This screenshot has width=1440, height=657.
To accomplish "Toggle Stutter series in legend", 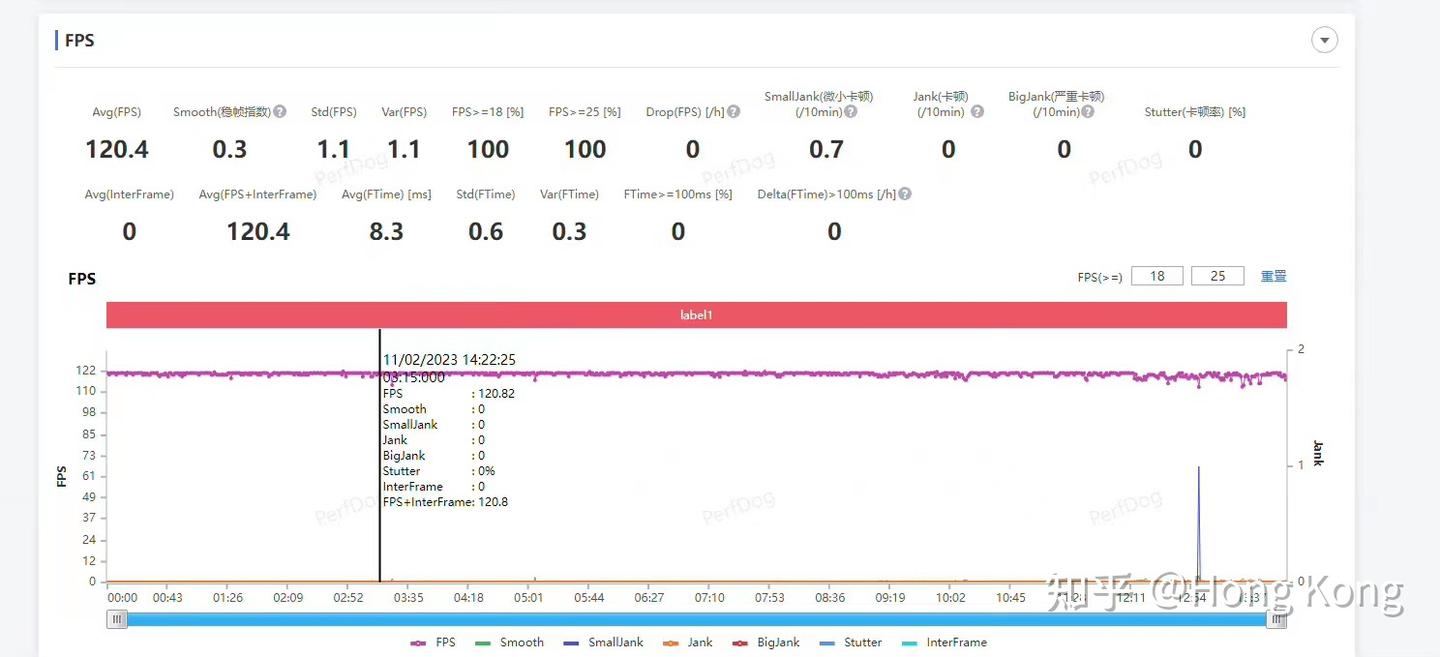I will coord(850,643).
